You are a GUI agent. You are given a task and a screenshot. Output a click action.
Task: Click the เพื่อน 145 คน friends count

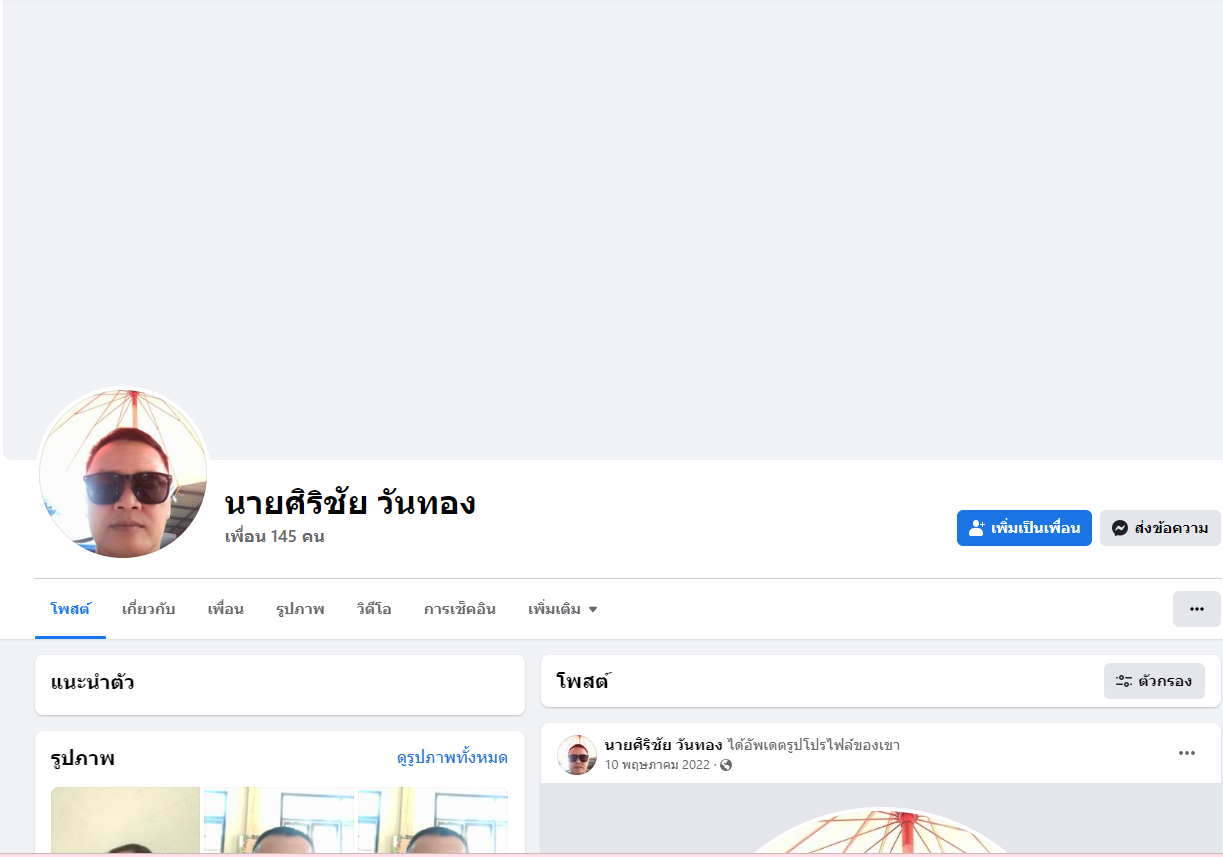click(274, 537)
